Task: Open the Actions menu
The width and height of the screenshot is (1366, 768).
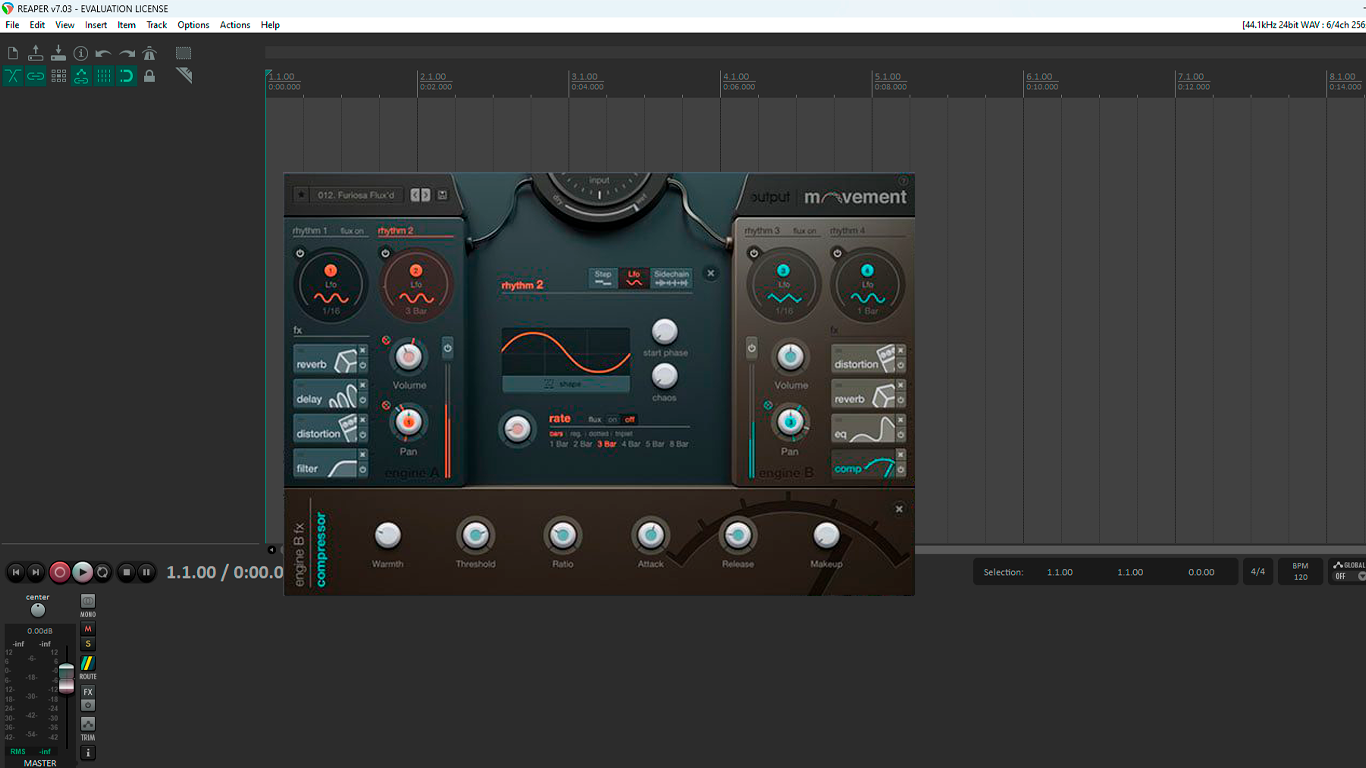Action: 235,25
